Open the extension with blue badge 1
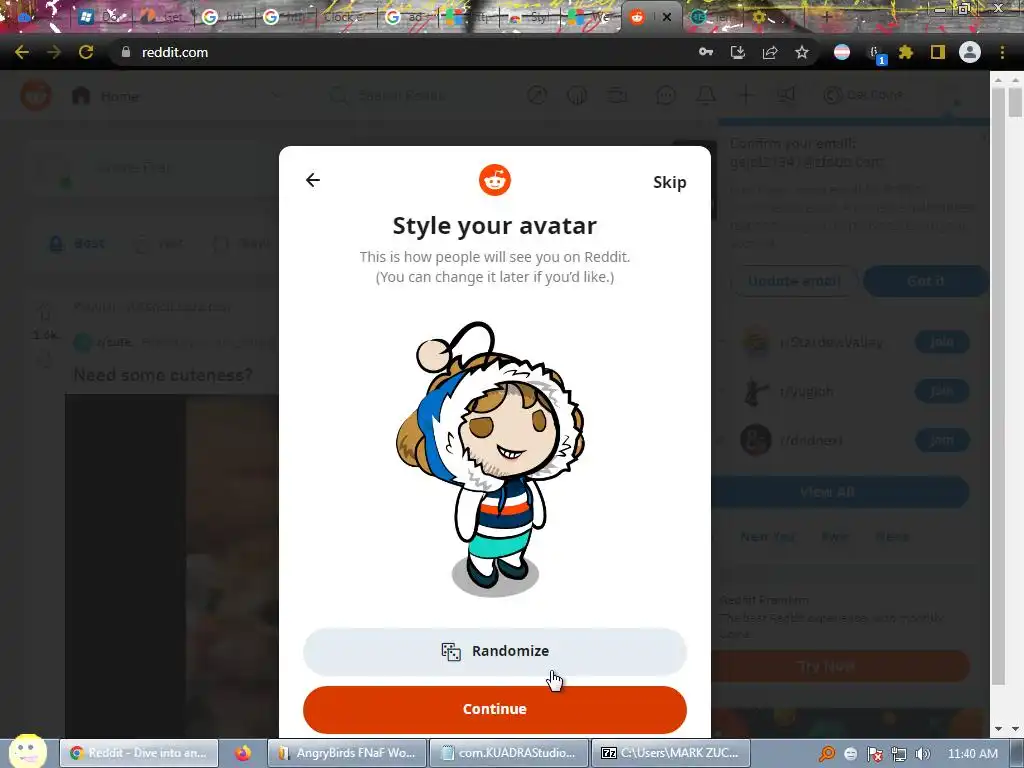This screenshot has height=768, width=1024. [x=876, y=54]
